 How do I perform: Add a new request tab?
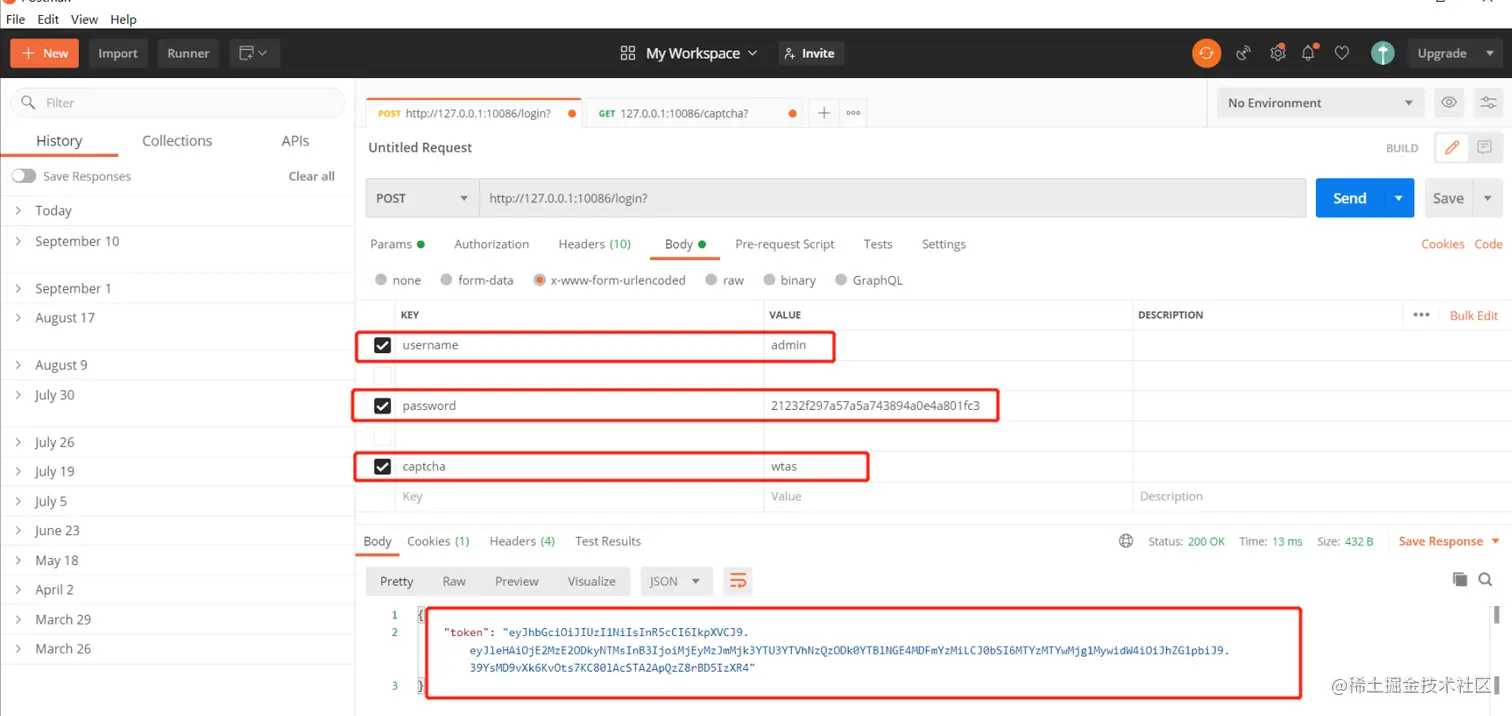(824, 113)
